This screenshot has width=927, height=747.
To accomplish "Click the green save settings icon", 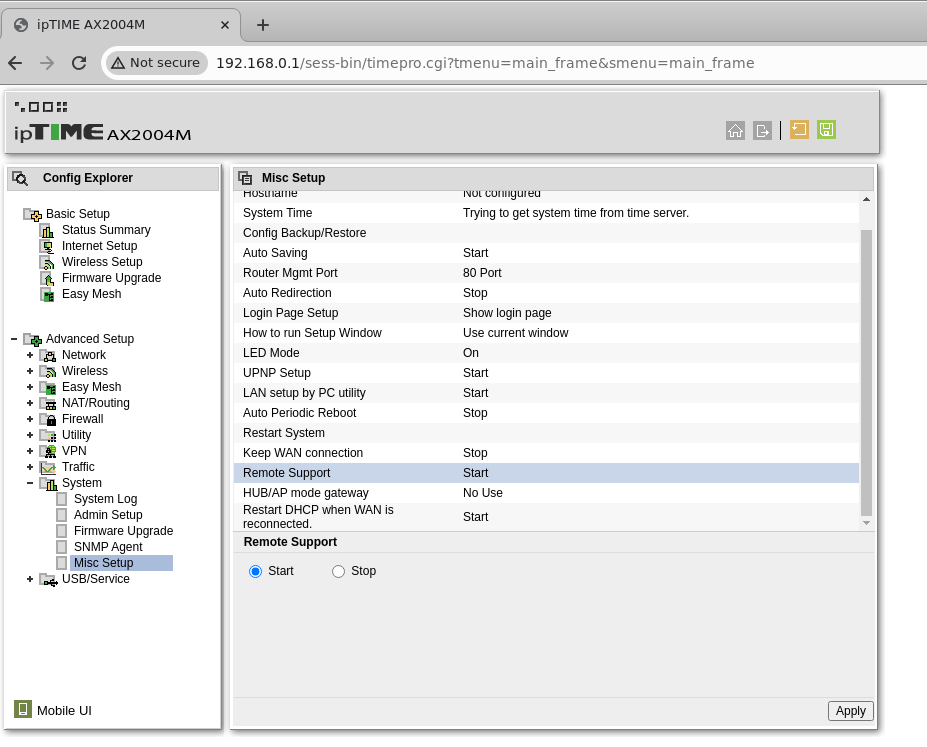I will [x=826, y=130].
